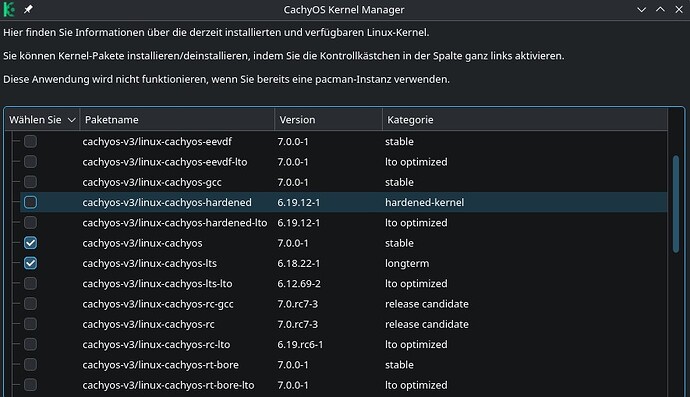Click the 'longterm' category cell
The height and width of the screenshot is (397, 690).
click(x=407, y=263)
